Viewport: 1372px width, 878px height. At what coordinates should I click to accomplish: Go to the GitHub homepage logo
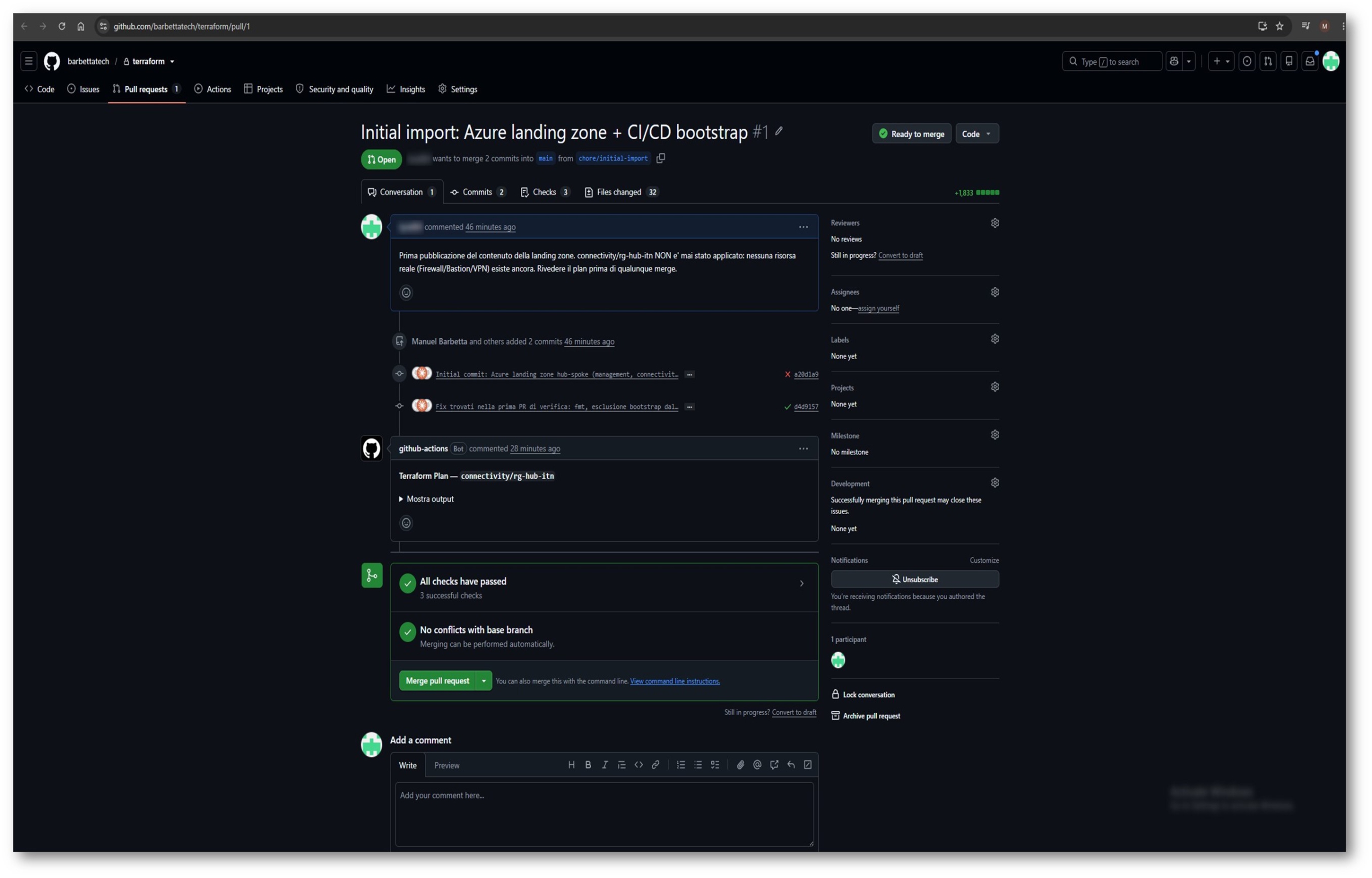click(52, 61)
